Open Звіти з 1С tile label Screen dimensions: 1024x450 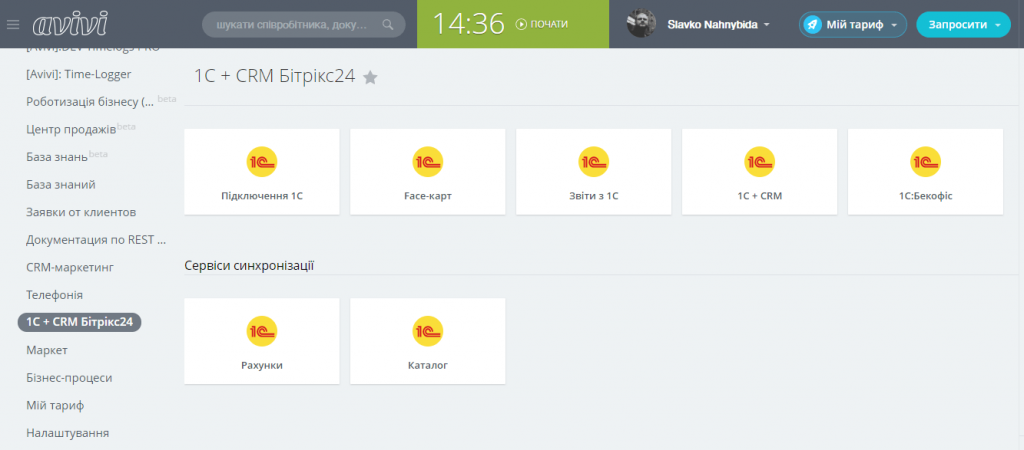tap(594, 196)
